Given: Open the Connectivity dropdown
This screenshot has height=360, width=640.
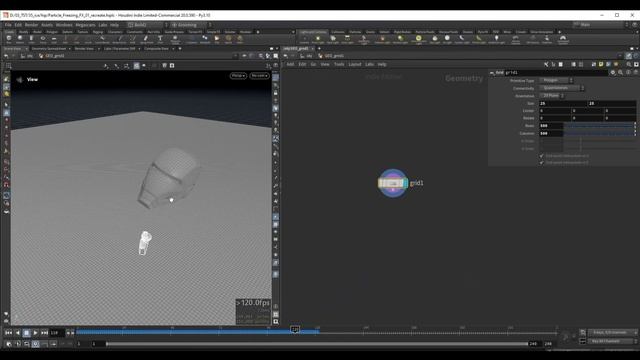Looking at the screenshot, I should point(562,88).
